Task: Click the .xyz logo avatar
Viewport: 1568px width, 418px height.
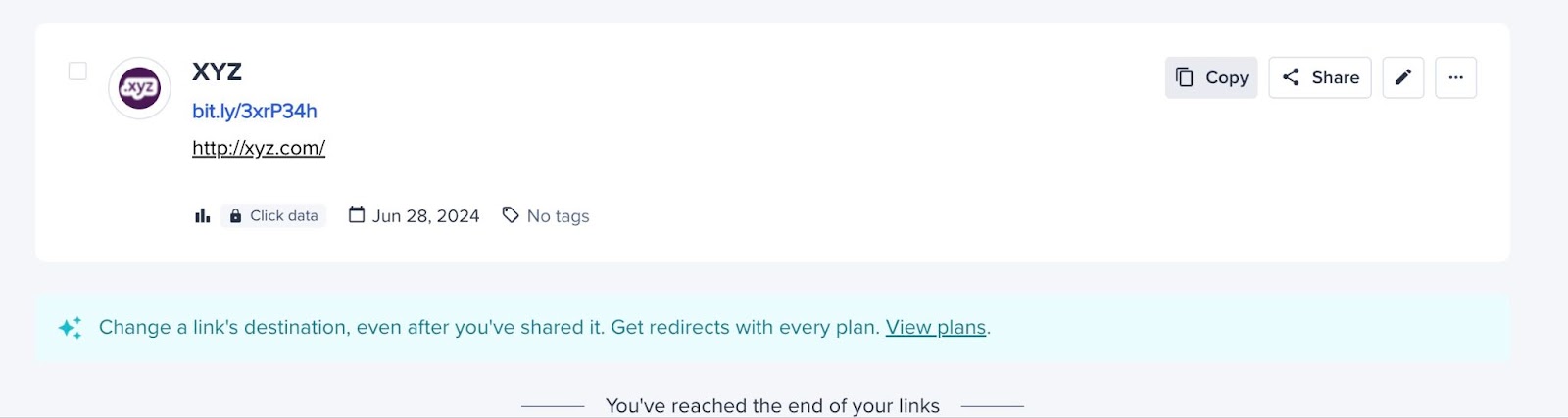Action: pos(140,88)
